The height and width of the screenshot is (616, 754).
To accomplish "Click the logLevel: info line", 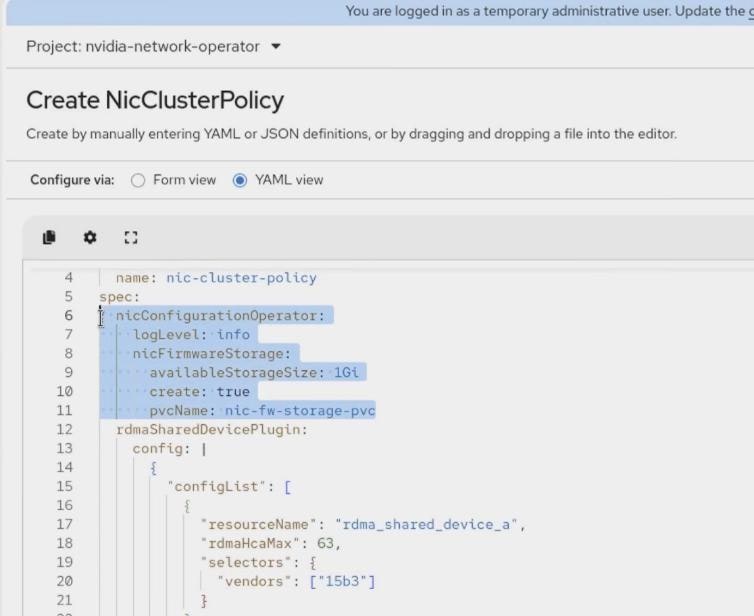I will pyautogui.click(x=191, y=335).
